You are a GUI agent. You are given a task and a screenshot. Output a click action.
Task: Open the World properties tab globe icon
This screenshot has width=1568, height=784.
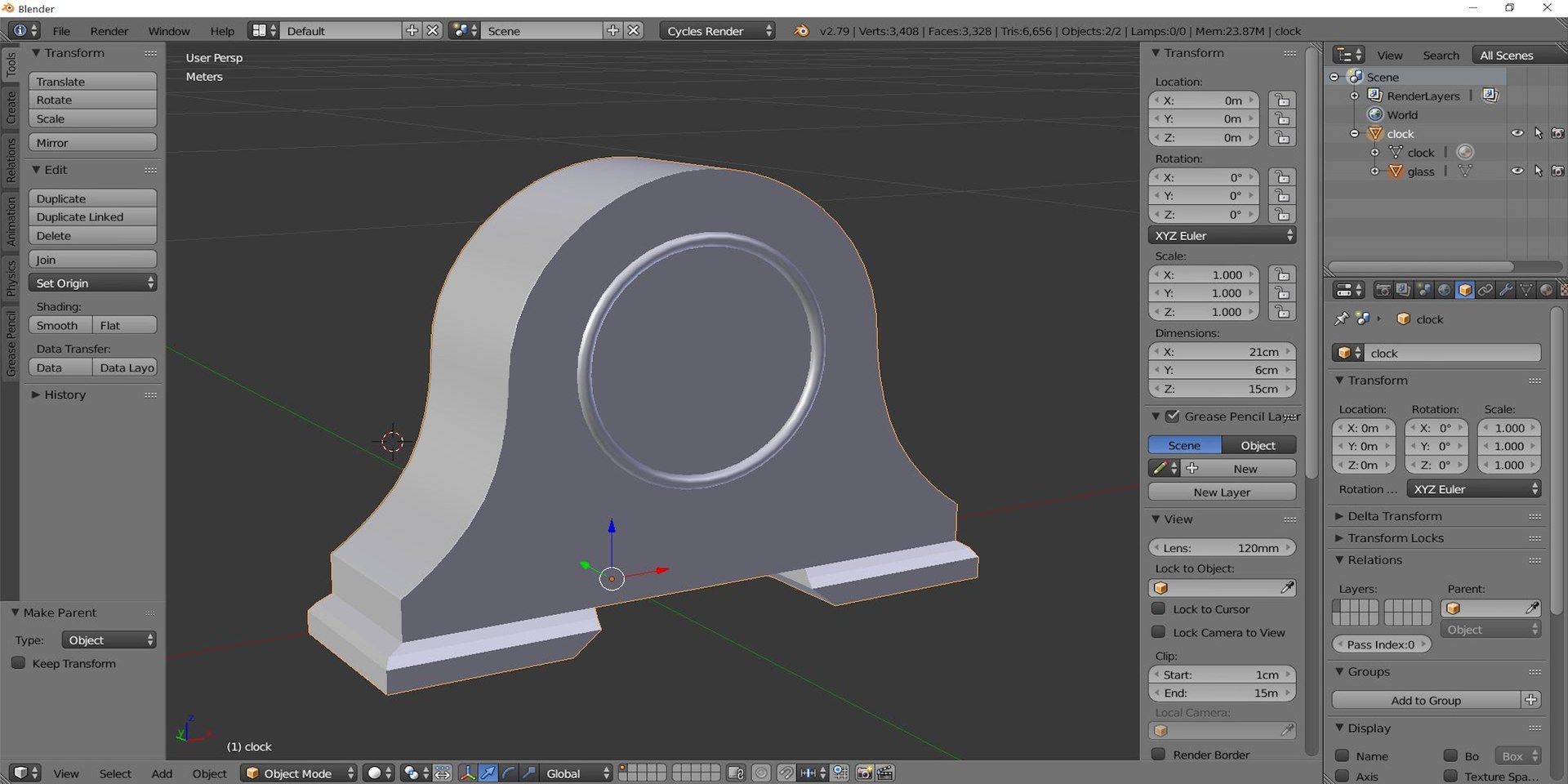(1444, 290)
